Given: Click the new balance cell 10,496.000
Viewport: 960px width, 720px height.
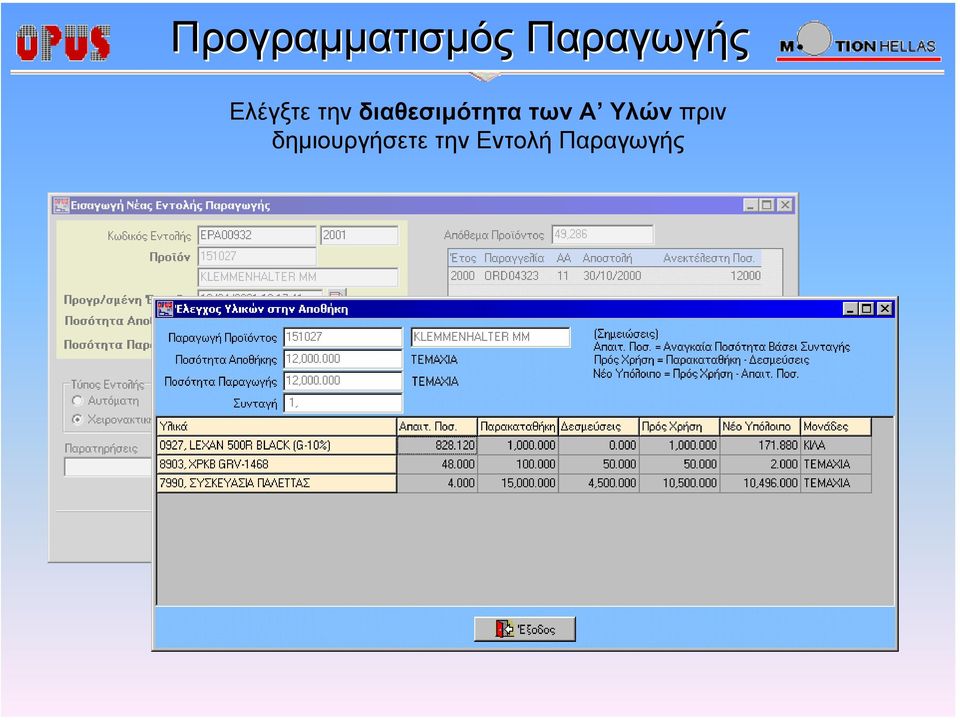Looking at the screenshot, I should [759, 483].
